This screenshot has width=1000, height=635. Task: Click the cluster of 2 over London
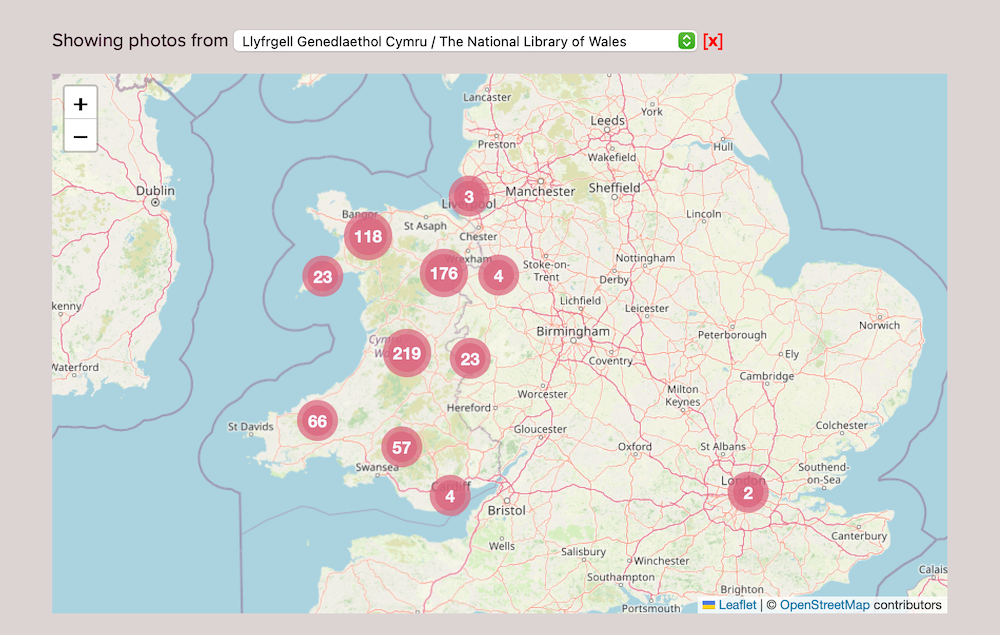pos(747,492)
